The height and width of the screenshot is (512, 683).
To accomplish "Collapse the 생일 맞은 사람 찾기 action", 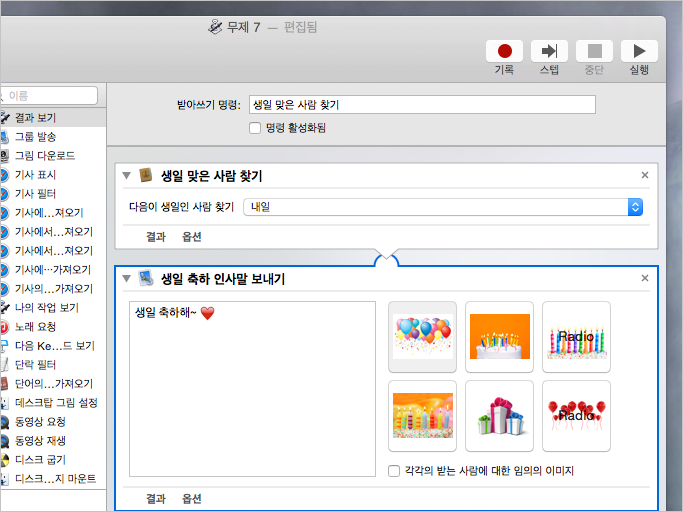I will [x=127, y=176].
